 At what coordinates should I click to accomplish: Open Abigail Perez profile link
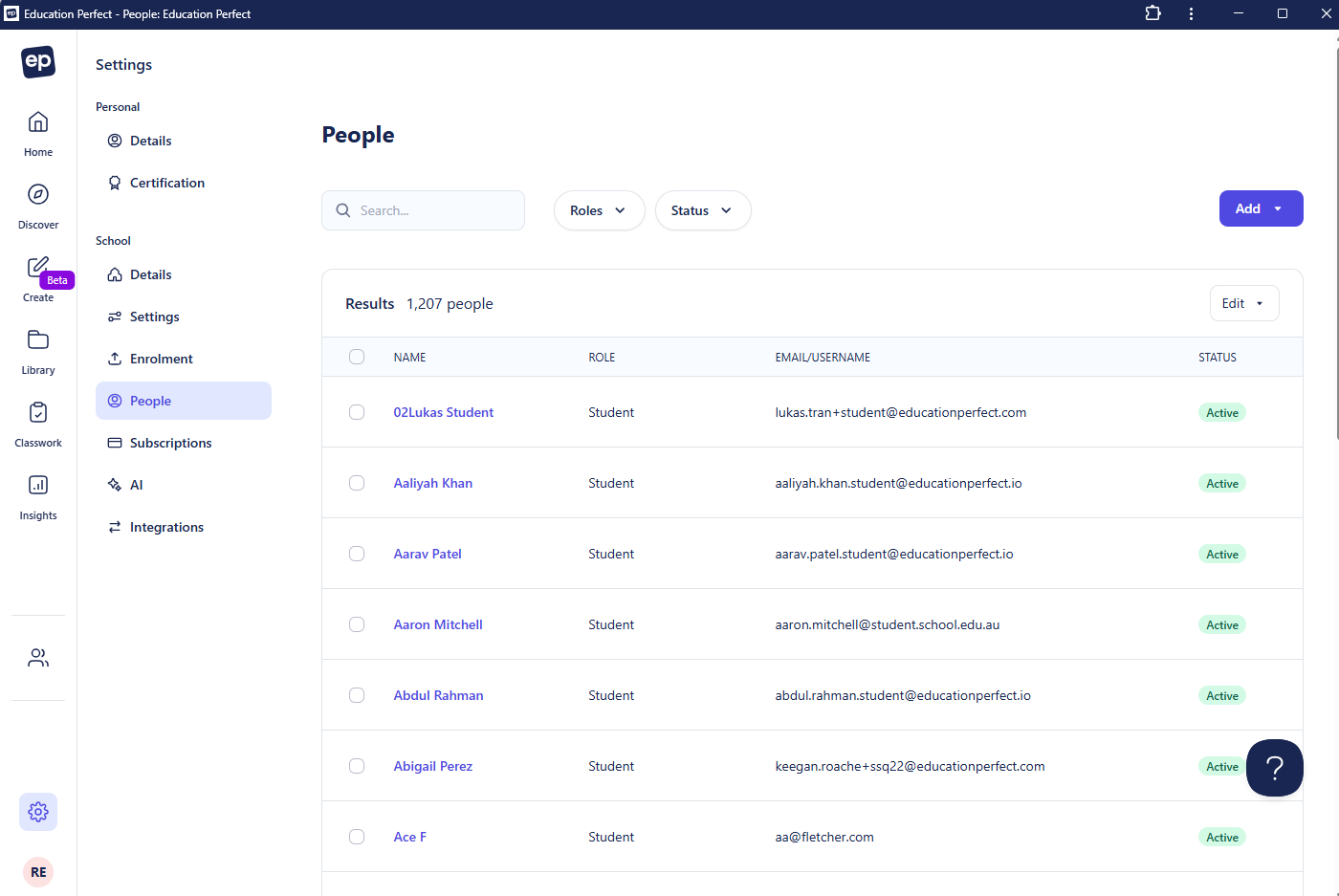tap(433, 766)
